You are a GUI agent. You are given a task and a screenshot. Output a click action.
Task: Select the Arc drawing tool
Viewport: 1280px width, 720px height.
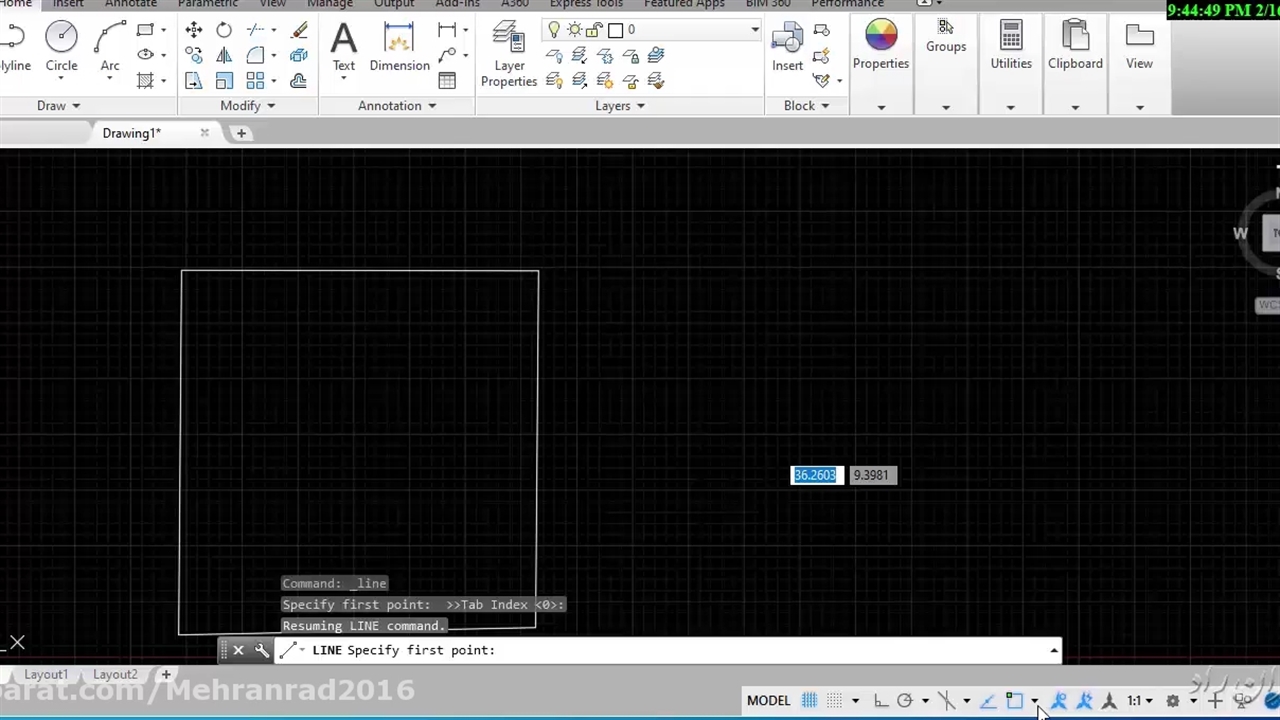(110, 46)
